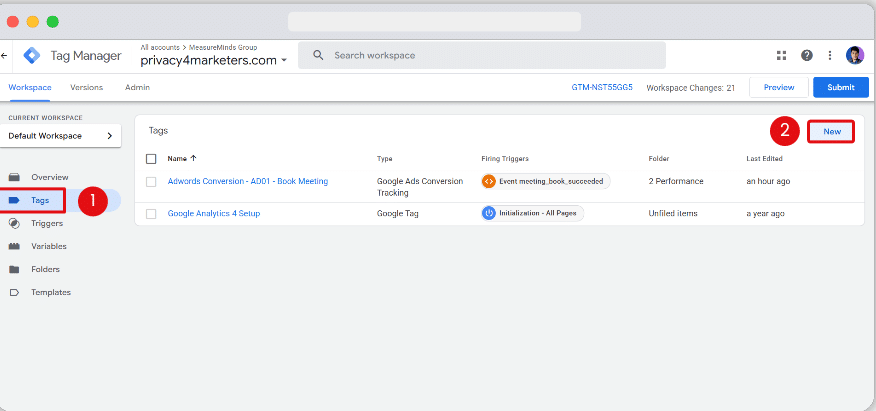Click the Google Ads Conversion Tracking cell
The width and height of the screenshot is (876, 411).
tap(420, 187)
